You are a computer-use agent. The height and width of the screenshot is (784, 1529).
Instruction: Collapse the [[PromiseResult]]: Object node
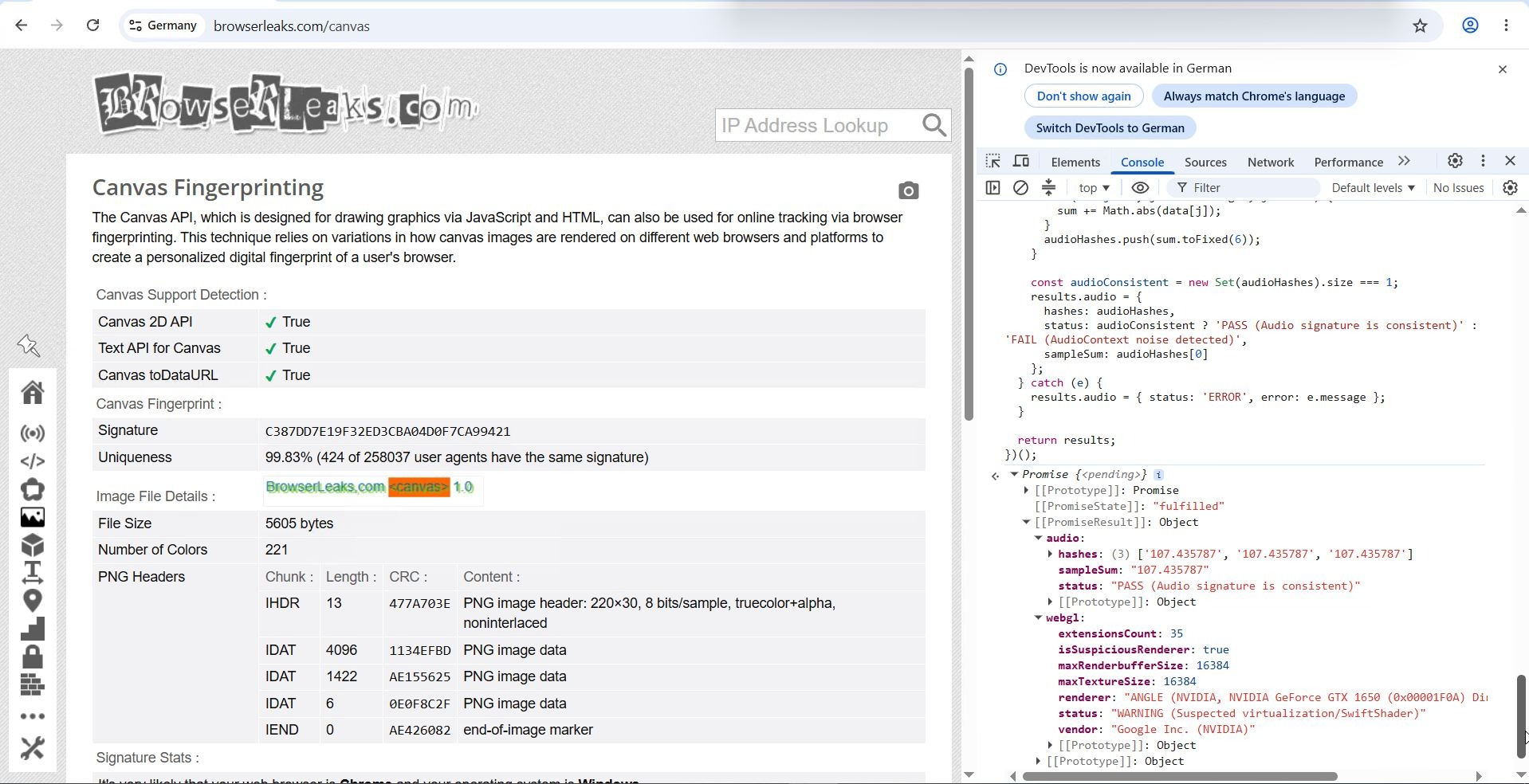[x=1026, y=522]
